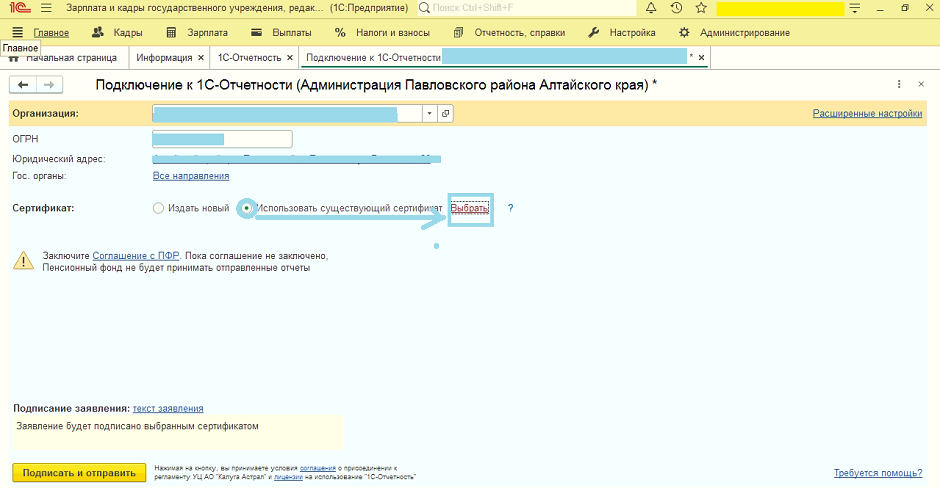The width and height of the screenshot is (940, 488).
Task: Close the Подключение к 1С-Отчетности tab
Action: [701, 58]
